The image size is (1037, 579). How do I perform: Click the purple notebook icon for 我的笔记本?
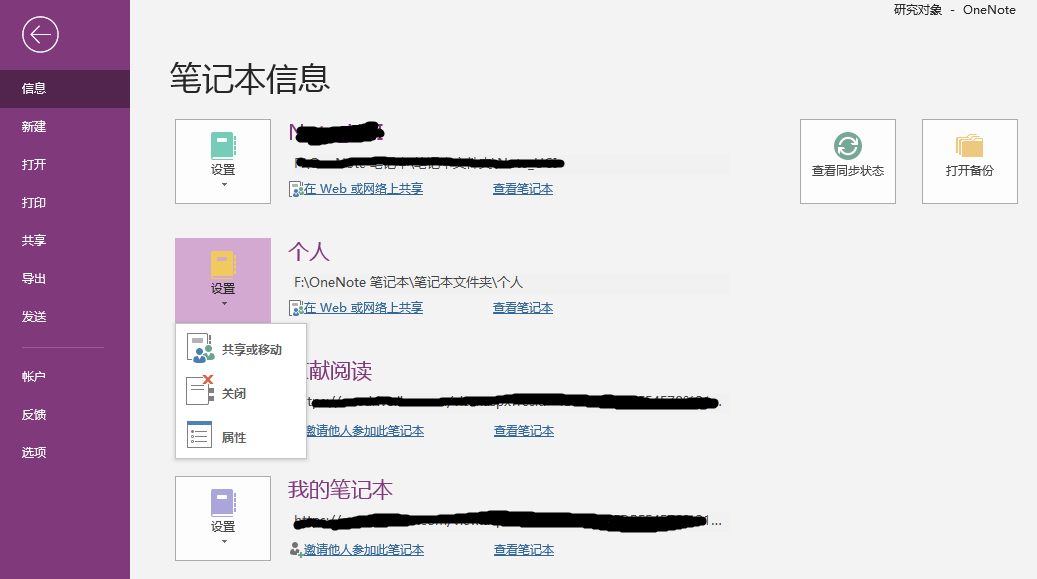(x=223, y=503)
